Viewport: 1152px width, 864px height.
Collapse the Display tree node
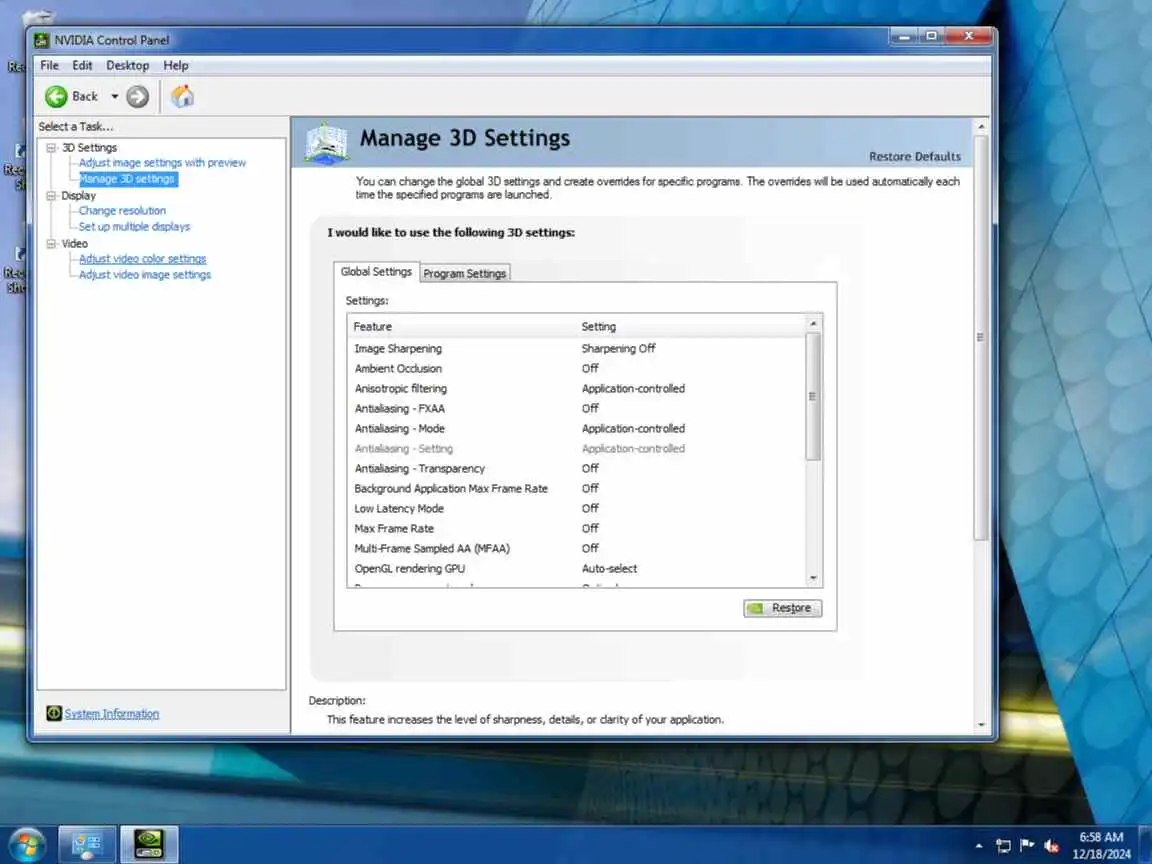point(51,195)
